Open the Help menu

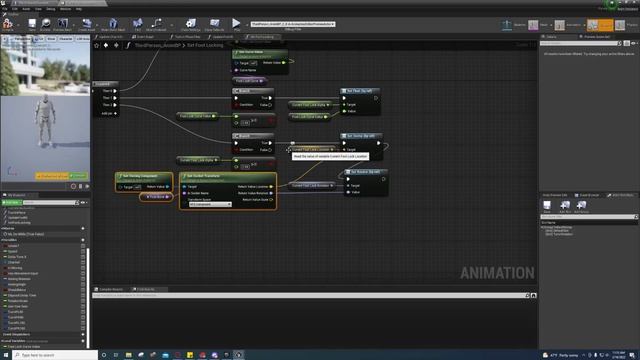tap(79, 9)
